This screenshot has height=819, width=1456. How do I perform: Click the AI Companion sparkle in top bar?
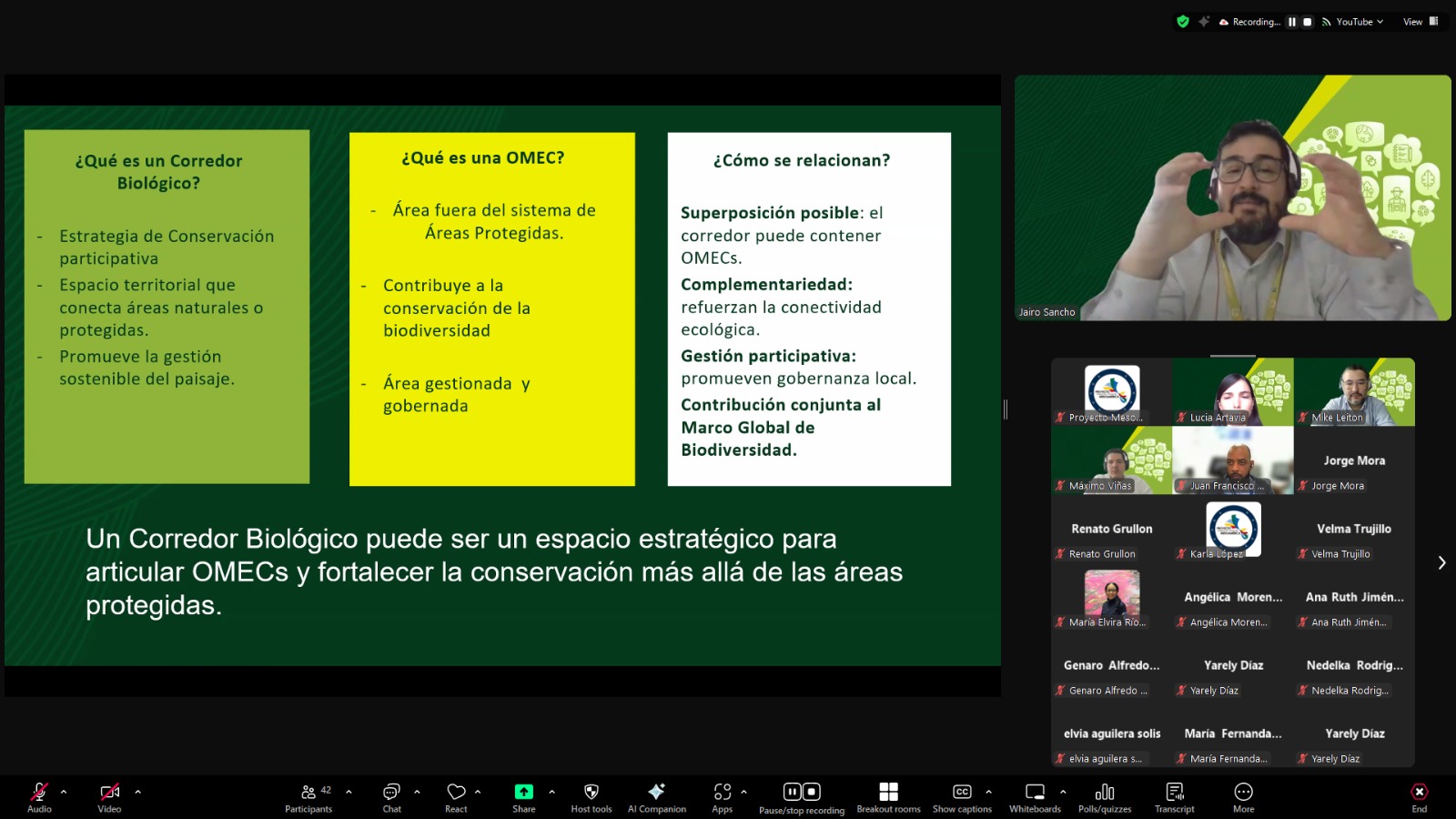point(1204,22)
